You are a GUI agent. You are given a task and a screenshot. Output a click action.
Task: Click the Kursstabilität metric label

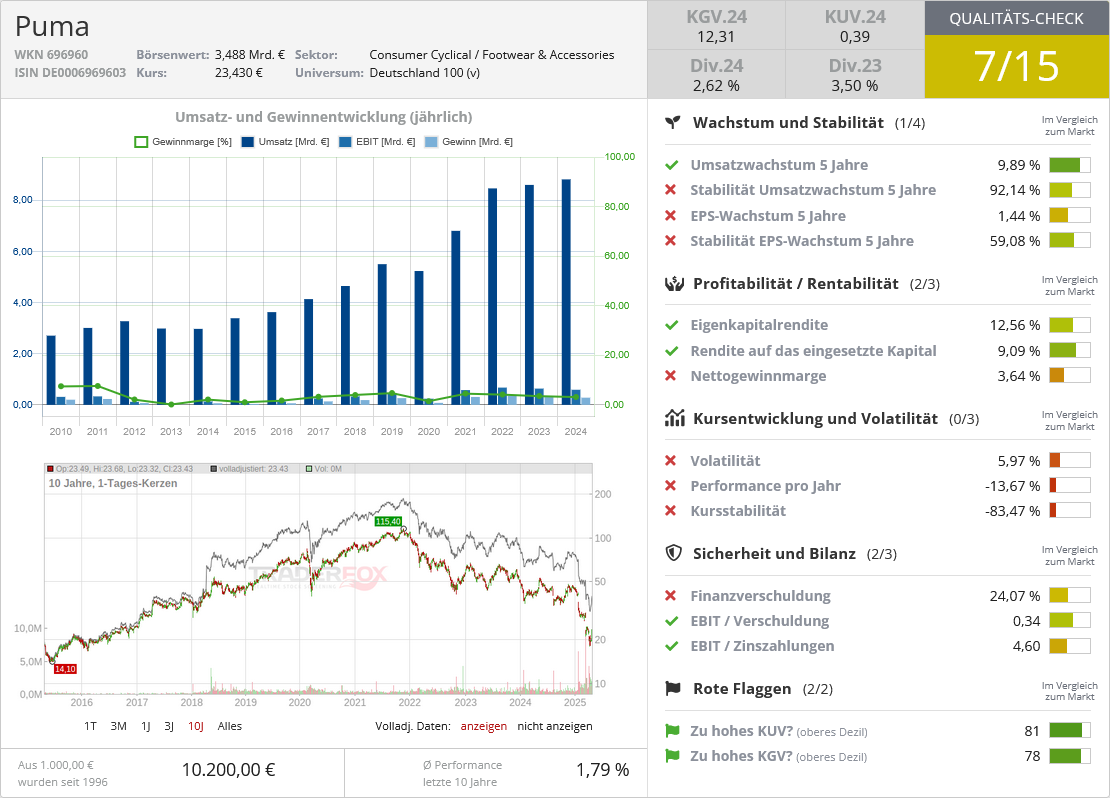coord(738,511)
